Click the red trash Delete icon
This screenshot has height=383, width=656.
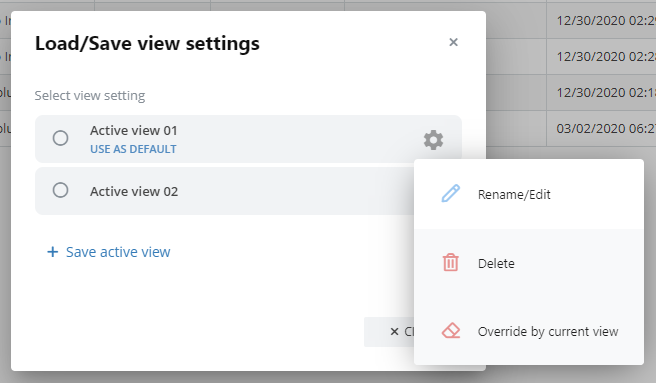(451, 262)
